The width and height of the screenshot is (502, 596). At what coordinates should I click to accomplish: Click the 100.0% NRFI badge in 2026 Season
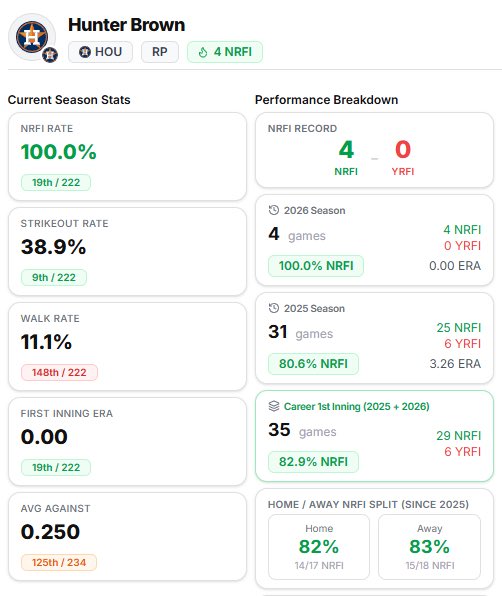316,266
